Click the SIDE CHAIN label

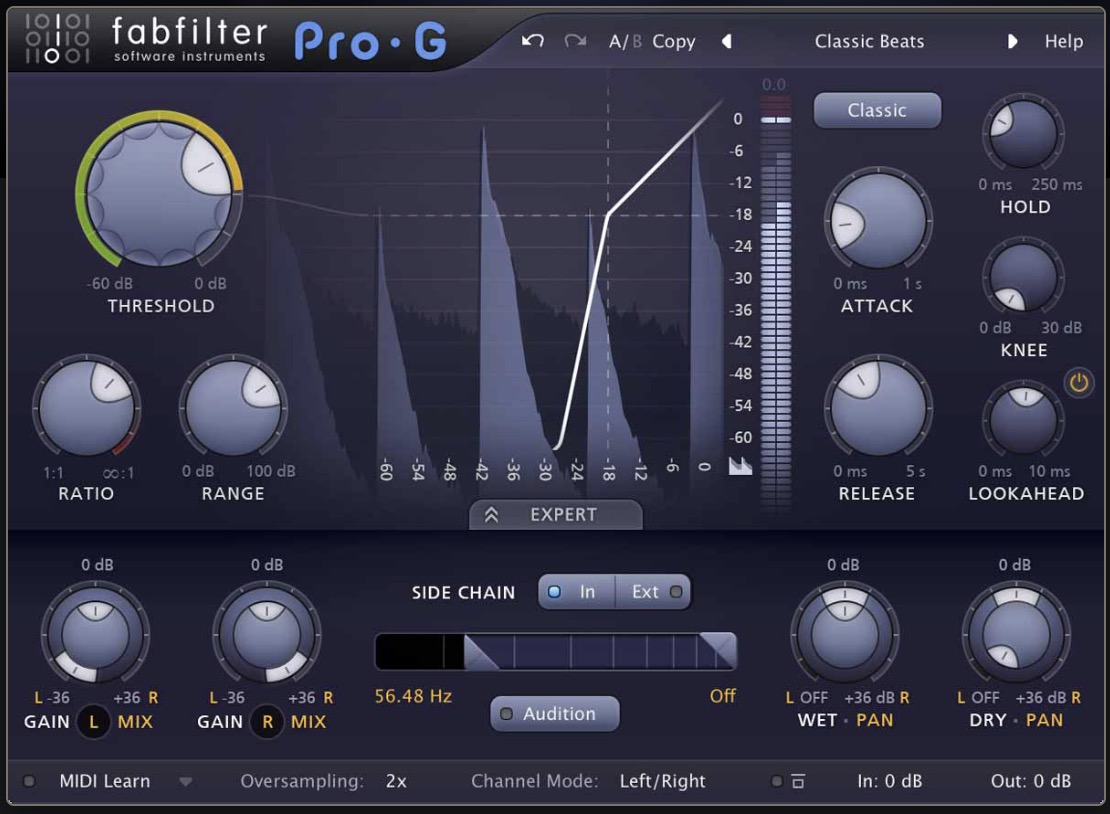(463, 592)
